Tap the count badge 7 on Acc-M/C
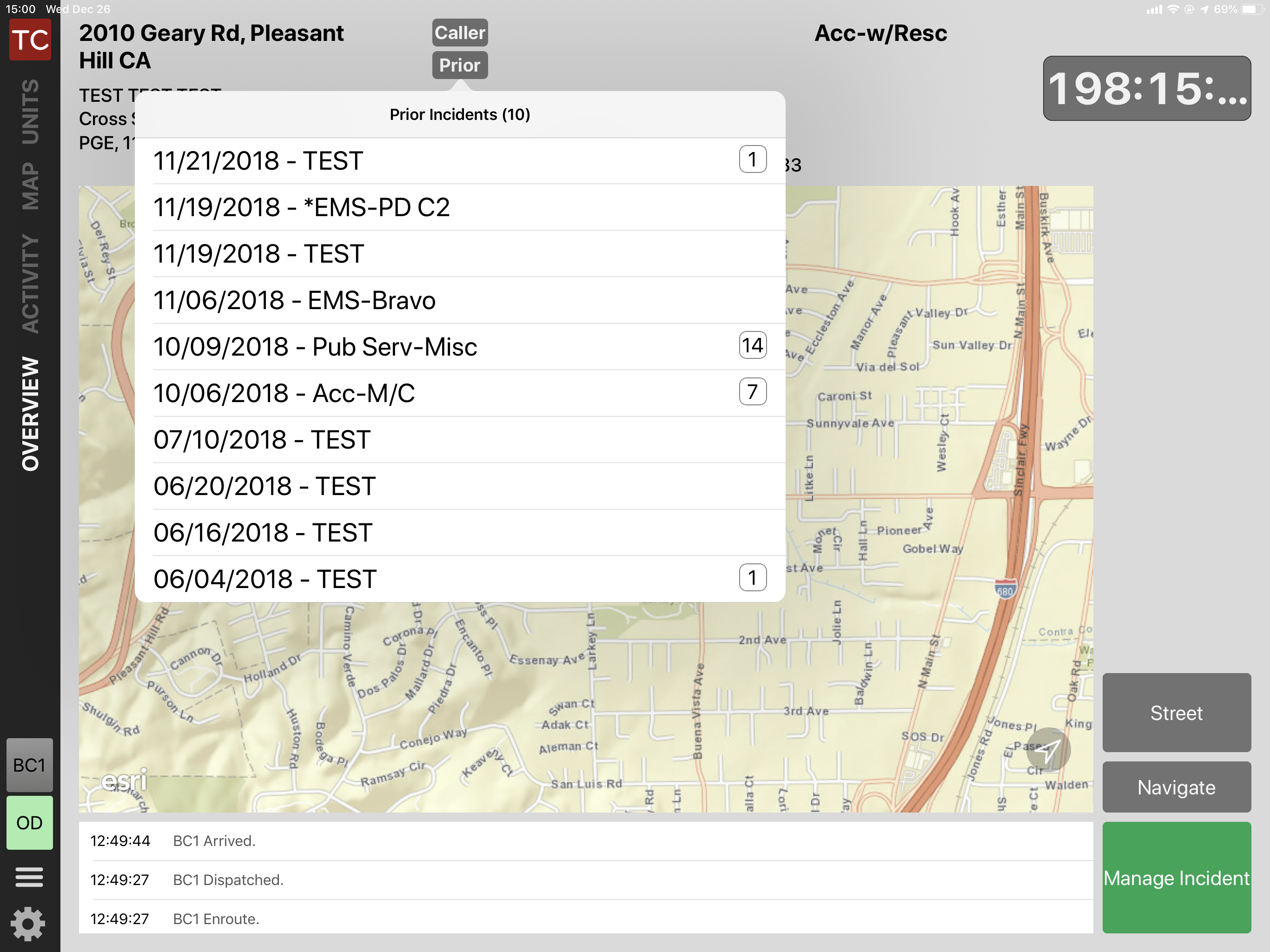 pyautogui.click(x=752, y=392)
